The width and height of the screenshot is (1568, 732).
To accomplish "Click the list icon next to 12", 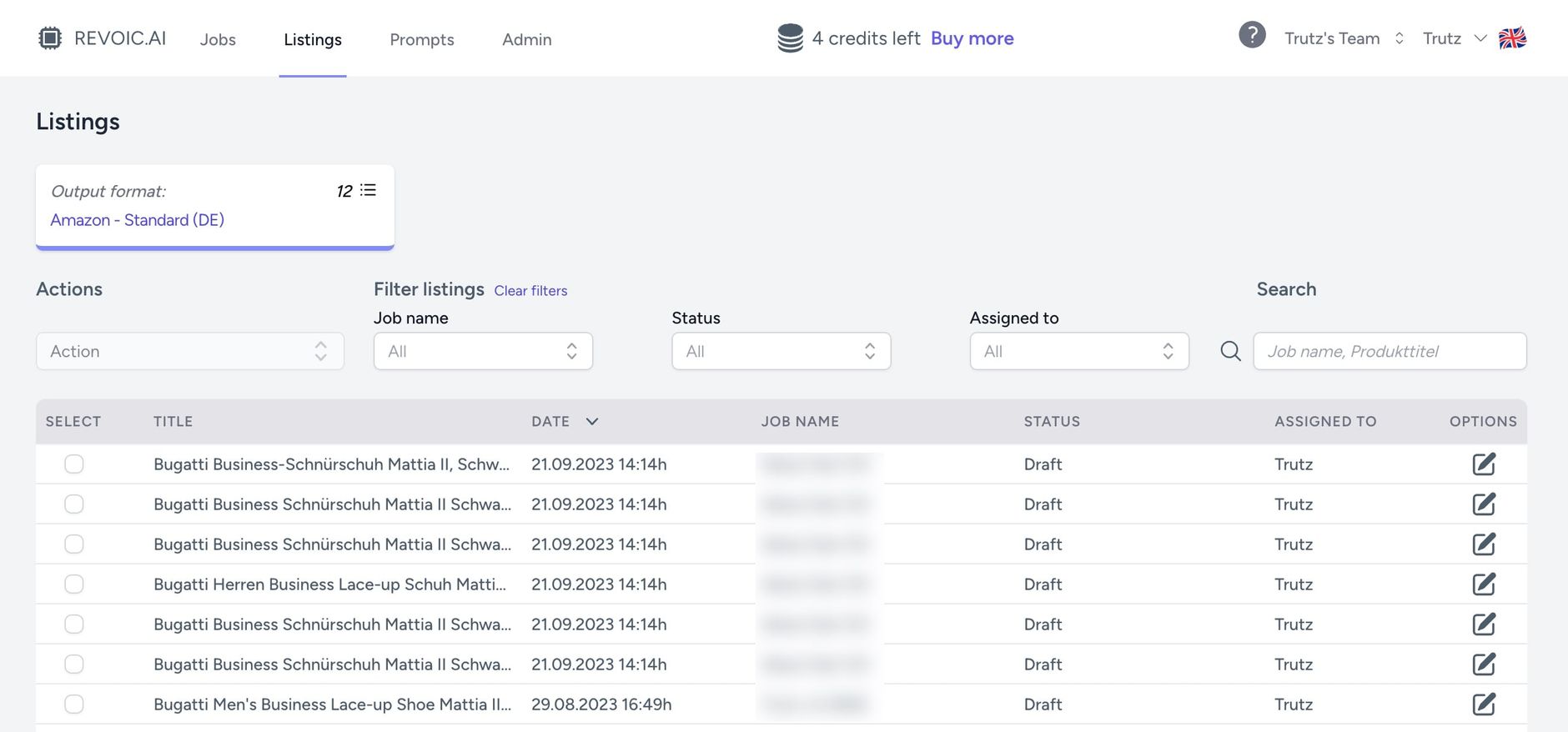I will [368, 190].
